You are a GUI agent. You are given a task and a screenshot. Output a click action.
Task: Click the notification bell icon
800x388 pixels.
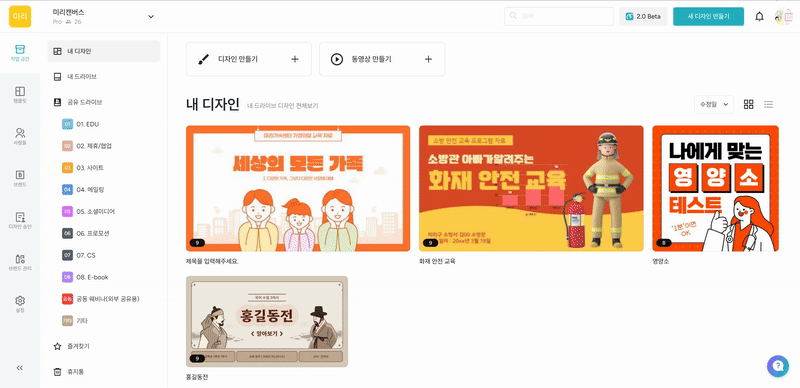pos(760,17)
